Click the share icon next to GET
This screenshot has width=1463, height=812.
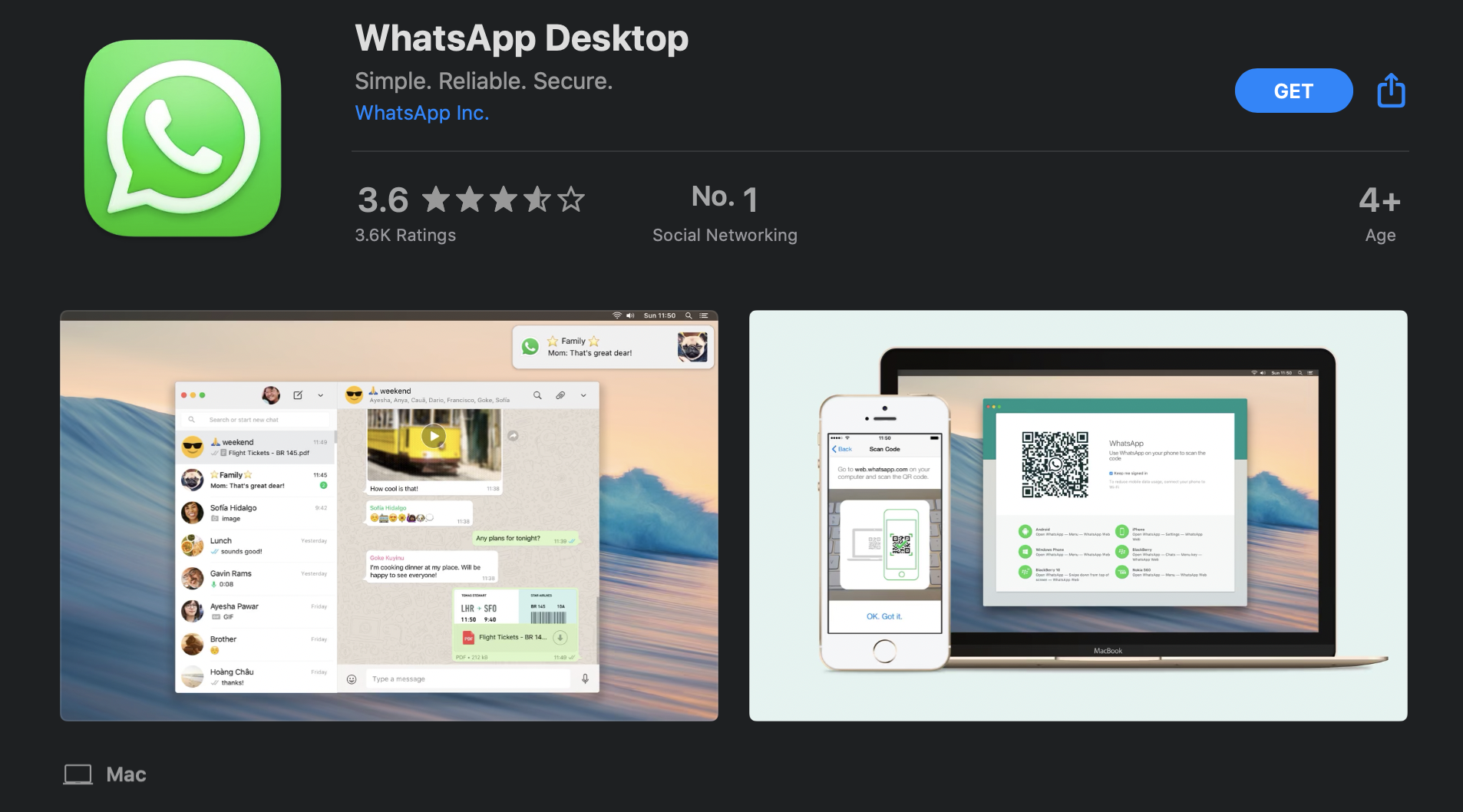pyautogui.click(x=1390, y=90)
